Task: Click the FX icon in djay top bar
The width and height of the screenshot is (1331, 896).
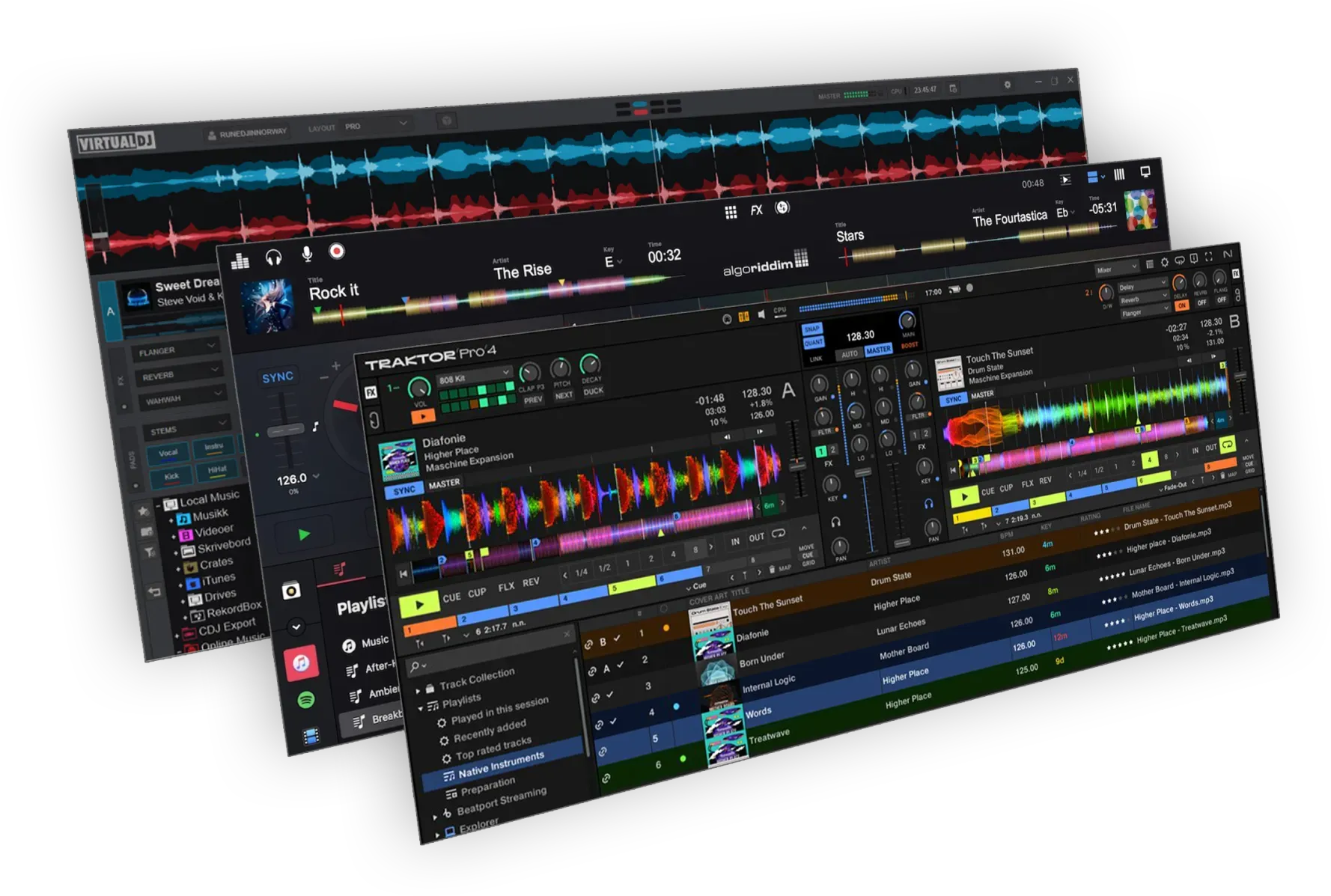Action: pyautogui.click(x=756, y=210)
